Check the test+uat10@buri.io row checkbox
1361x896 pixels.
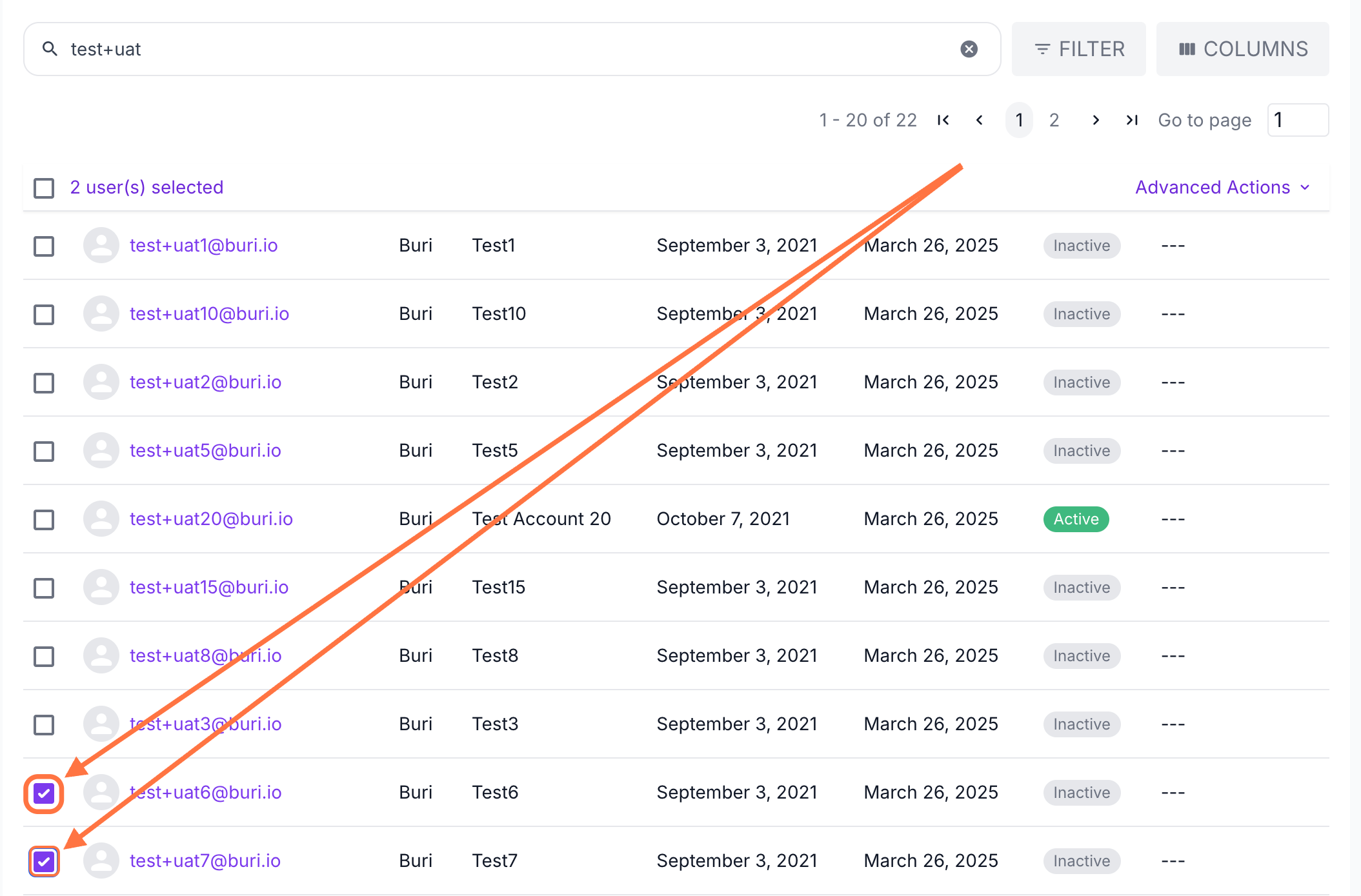(x=44, y=314)
